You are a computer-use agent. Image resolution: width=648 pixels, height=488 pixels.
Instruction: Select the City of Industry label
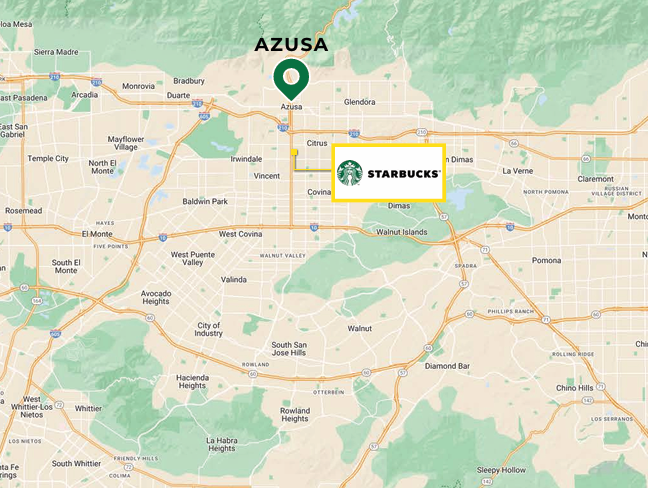click(208, 329)
